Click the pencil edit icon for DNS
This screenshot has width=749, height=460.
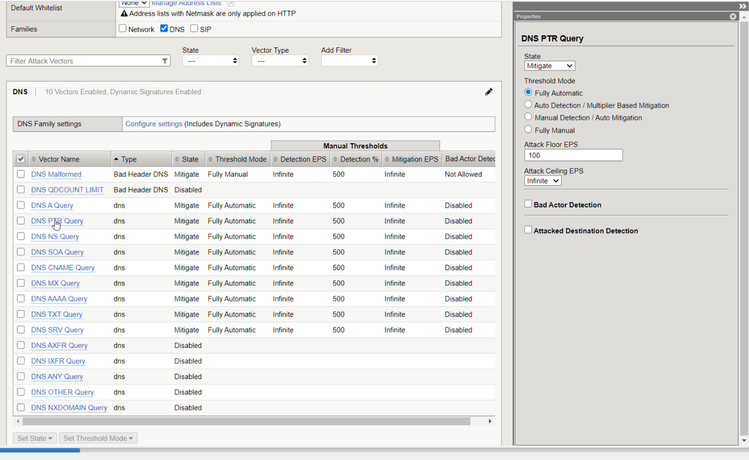tap(489, 92)
